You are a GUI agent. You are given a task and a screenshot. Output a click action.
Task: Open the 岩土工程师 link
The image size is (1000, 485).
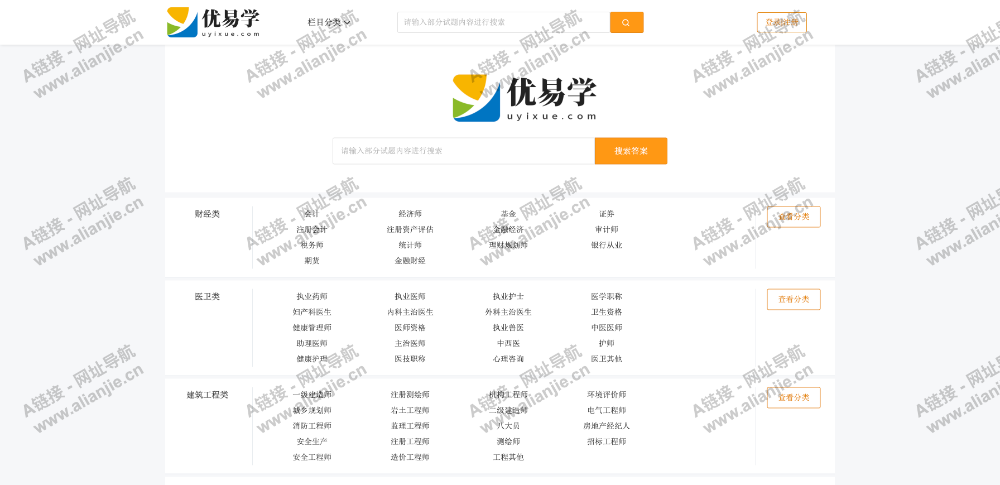point(410,410)
